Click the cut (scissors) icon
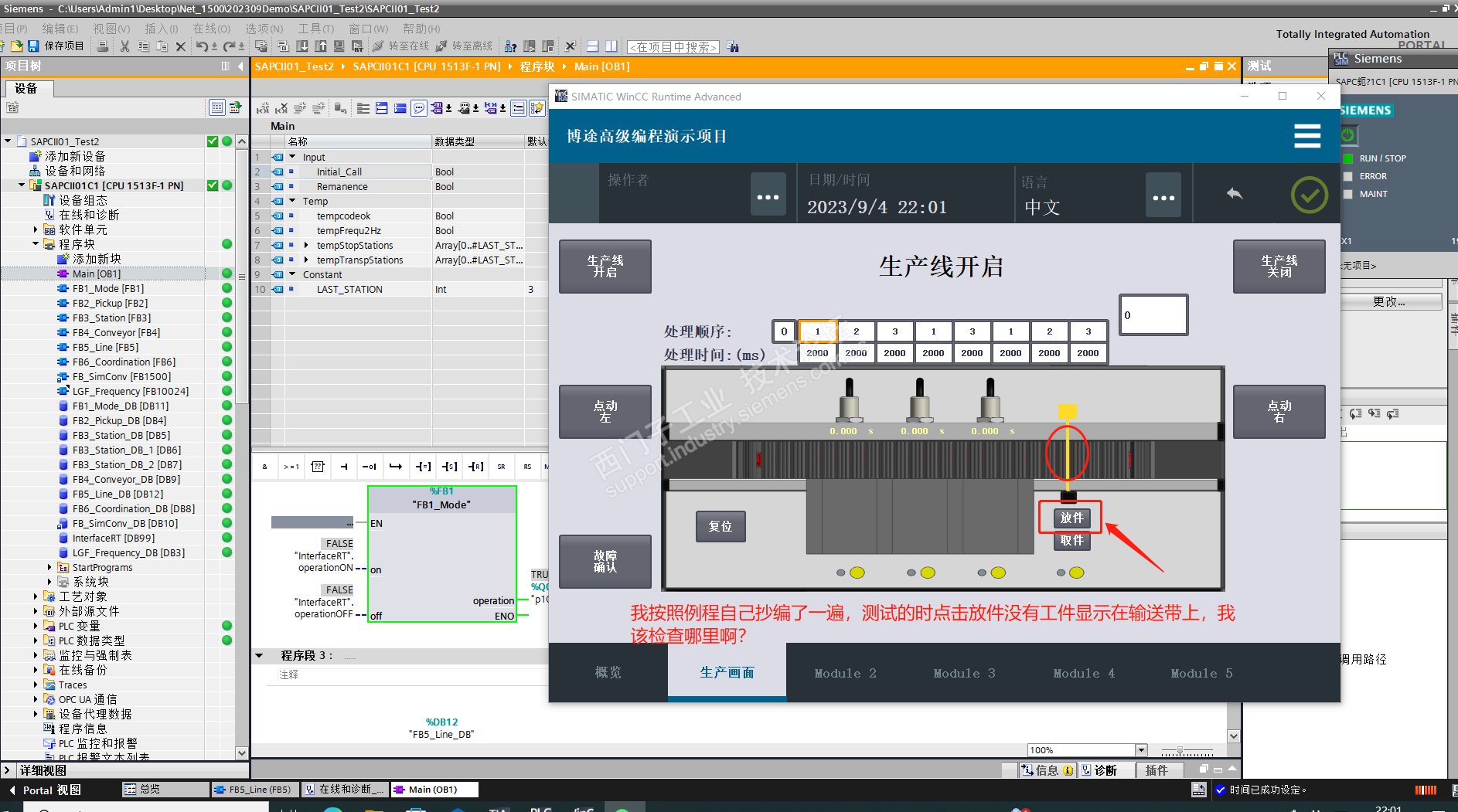 [124, 46]
